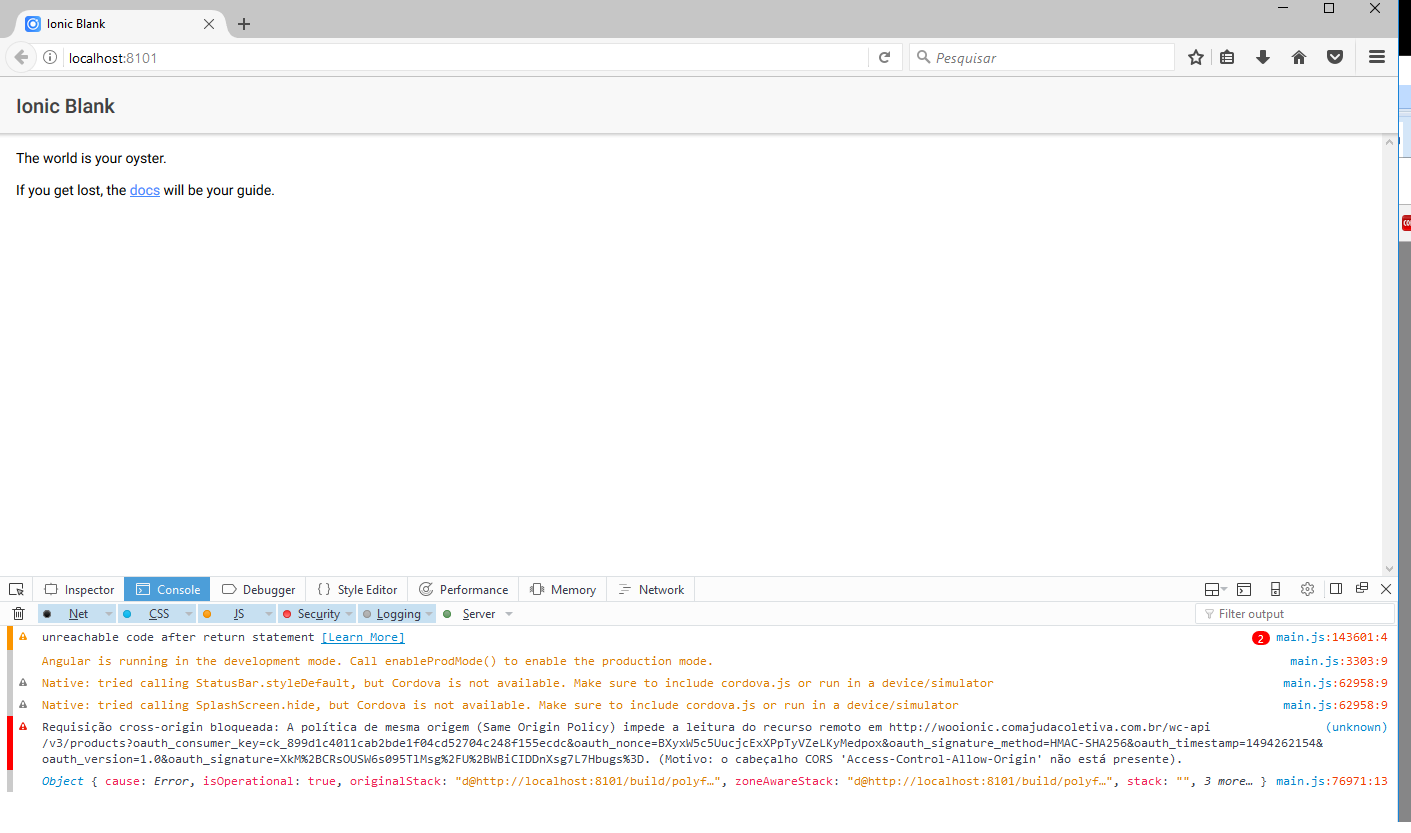Go to Firefox home page icon

pos(1299,58)
